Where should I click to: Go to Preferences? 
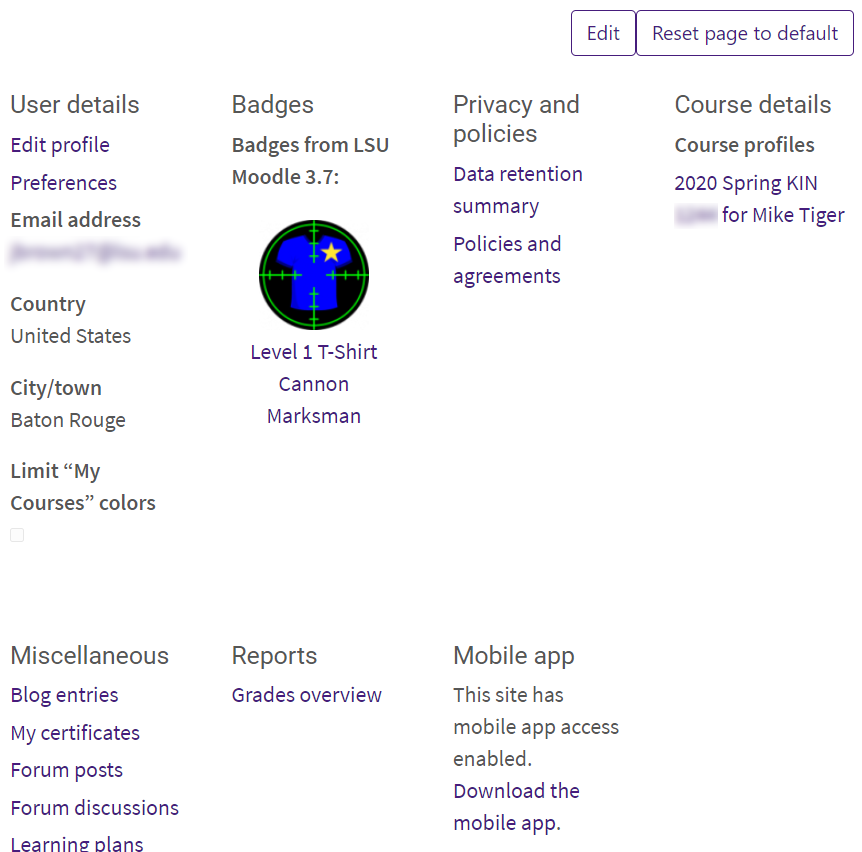[x=64, y=183]
